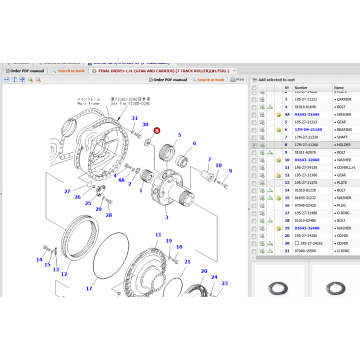
Task: Uncheck the box for HOLDER row 8
Action: (x=254, y=145)
